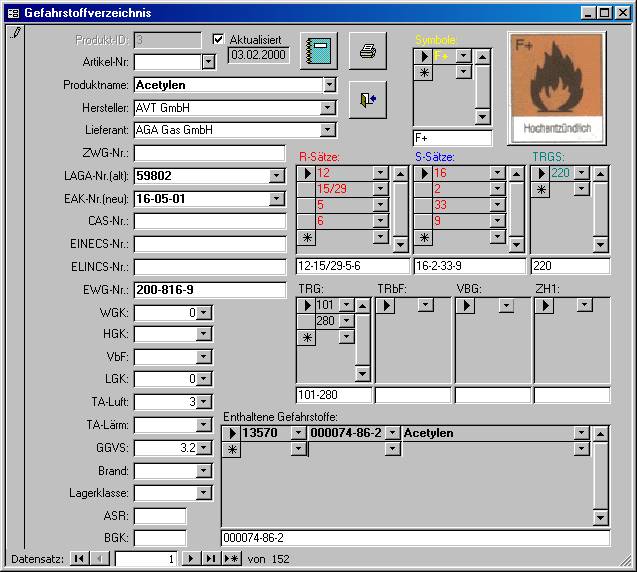Expand the Lieferant dropdown
637x572 pixels.
pos(327,130)
